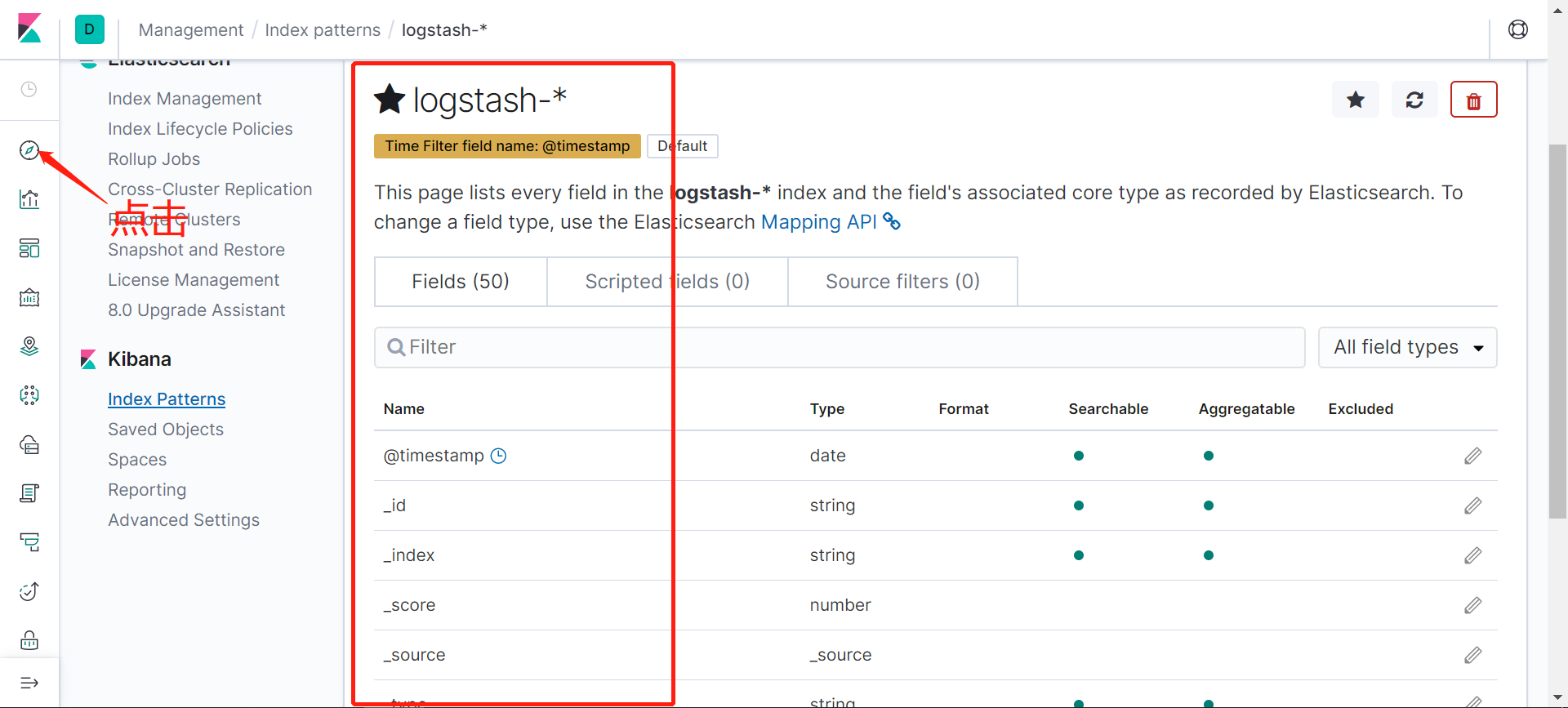Edit the _id field pencil icon

pos(1472,505)
